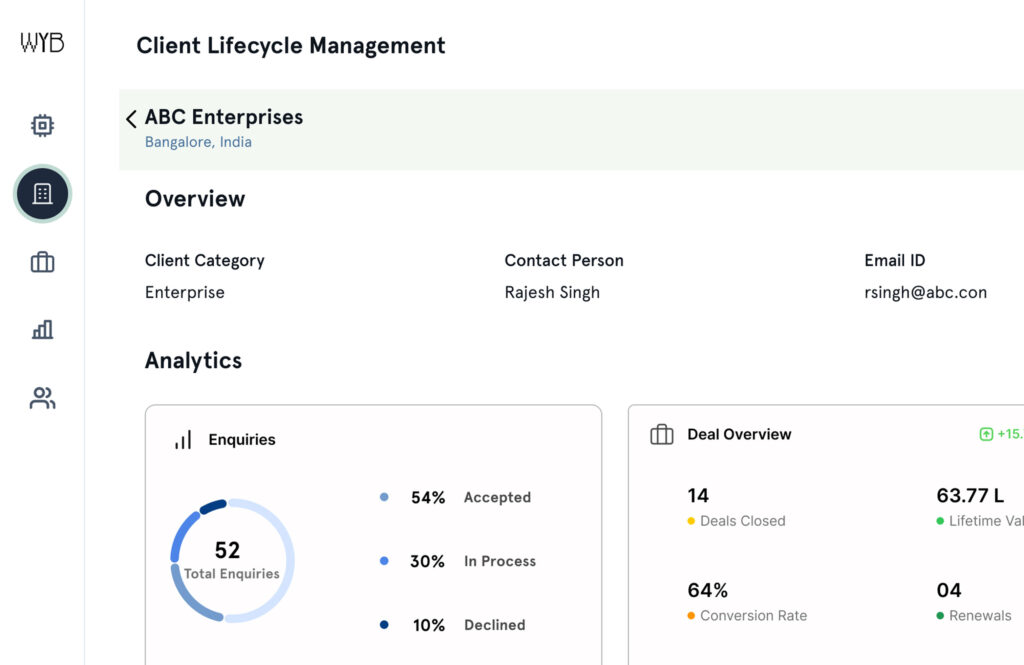Click the rsingh@abc.com email address

coord(925,293)
